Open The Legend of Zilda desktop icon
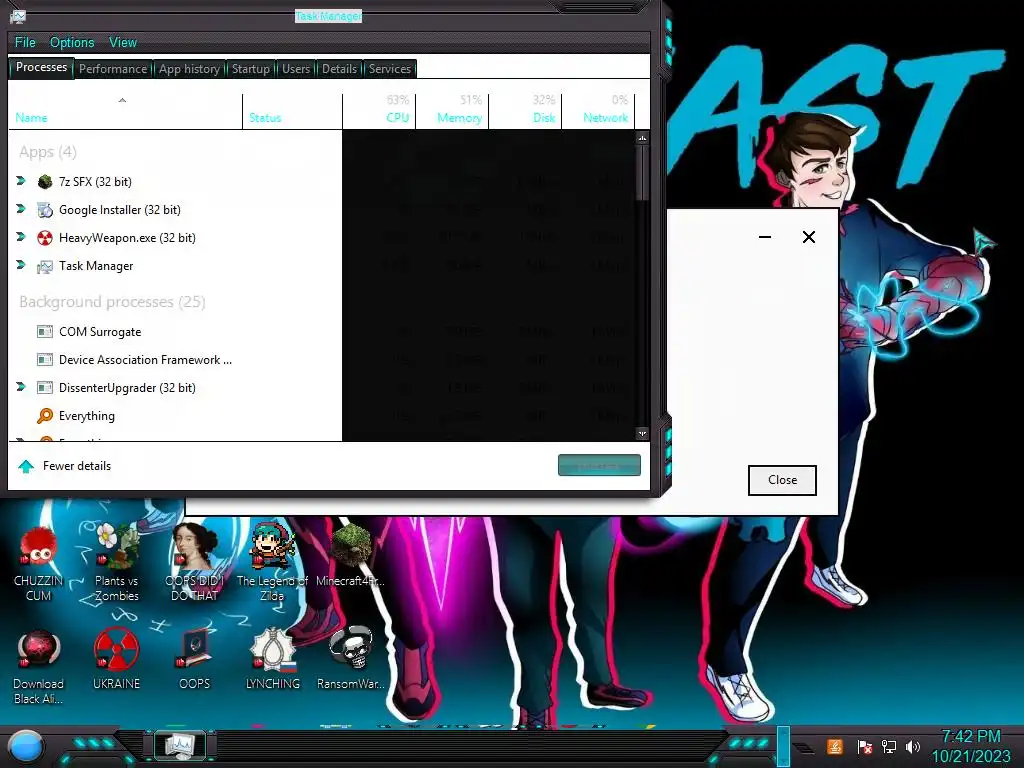Image resolution: width=1024 pixels, height=768 pixels. 272,563
